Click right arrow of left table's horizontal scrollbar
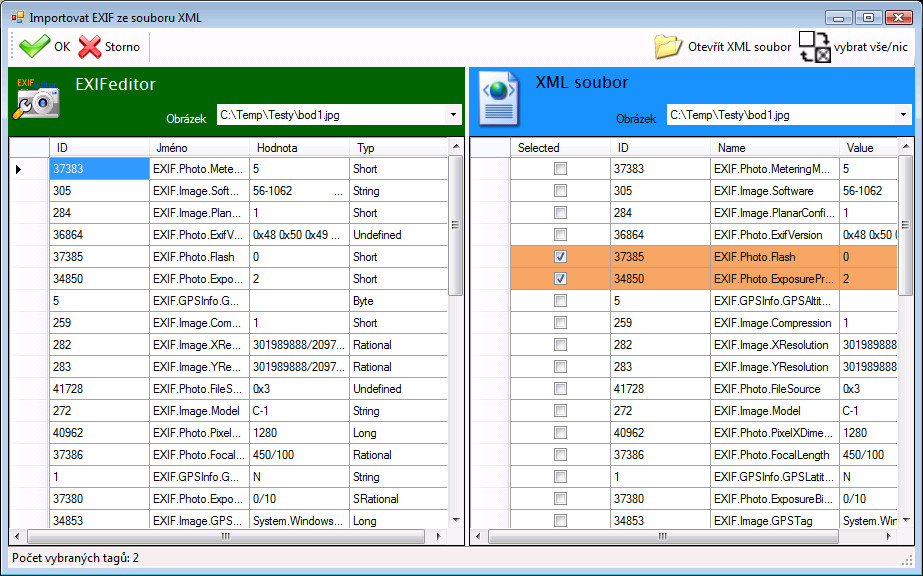 click(439, 537)
